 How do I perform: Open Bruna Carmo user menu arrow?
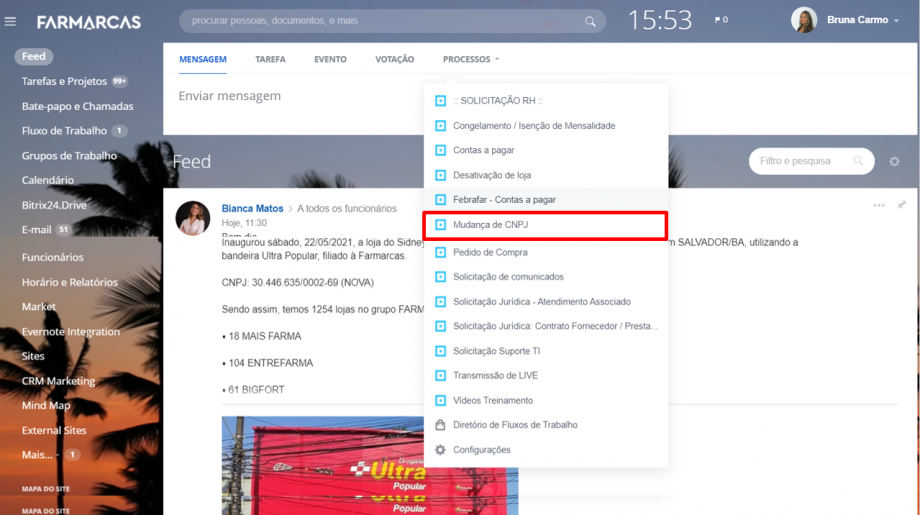(897, 21)
